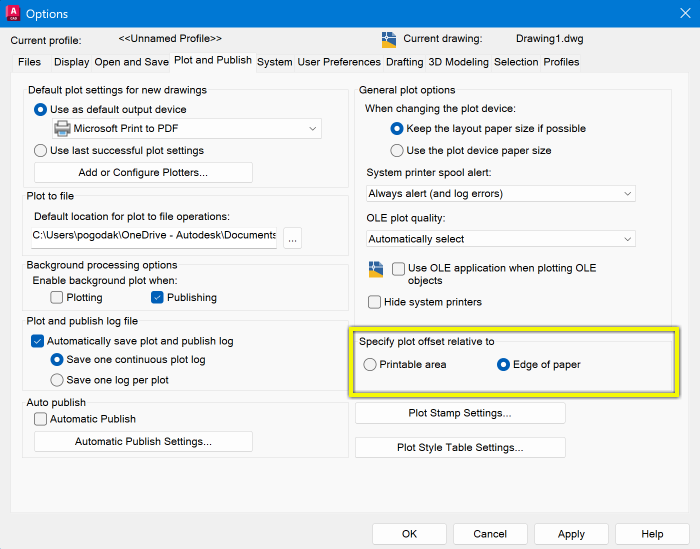Open Automatic Publish Settings
The height and width of the screenshot is (549, 700).
[x=143, y=441]
